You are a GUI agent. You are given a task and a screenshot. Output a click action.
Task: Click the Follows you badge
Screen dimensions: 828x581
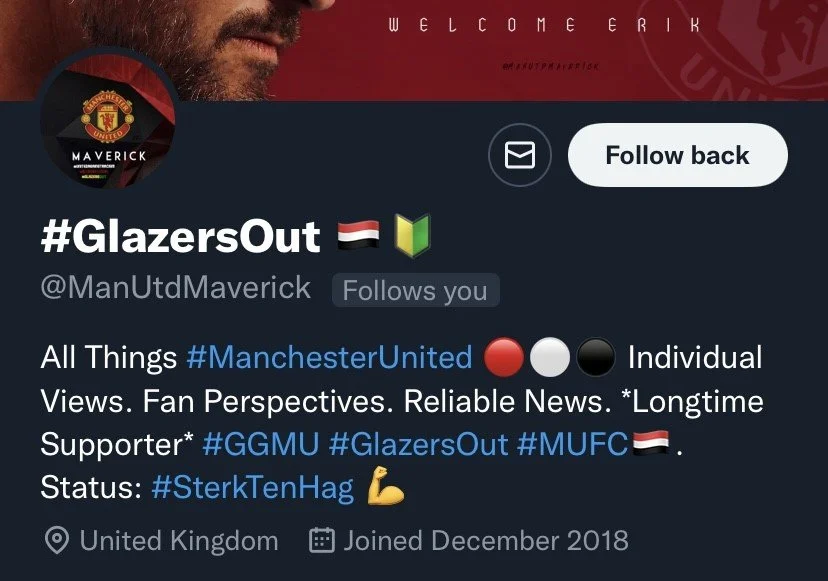coord(415,290)
